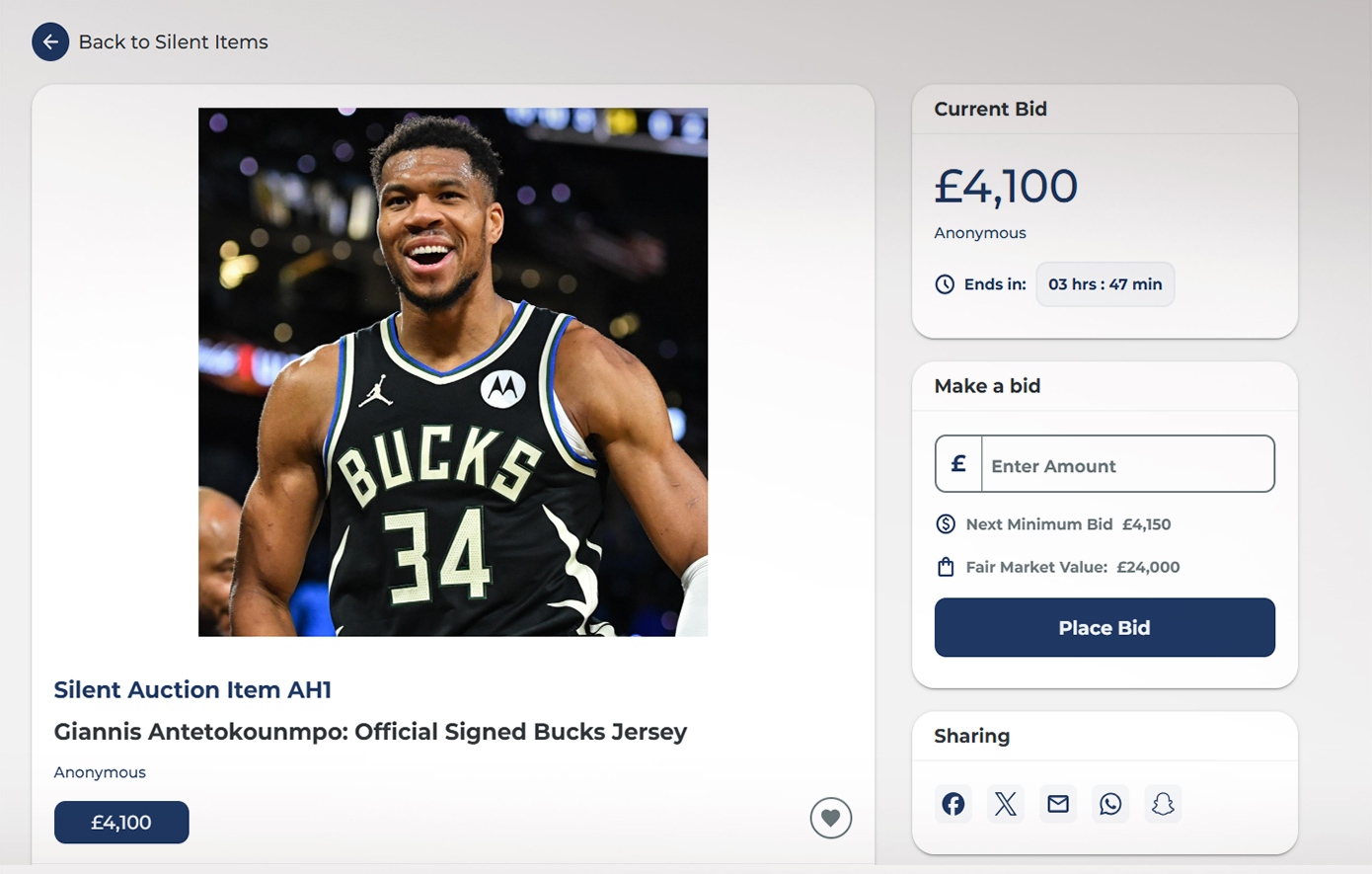Click the back arrow circle icon
This screenshot has height=874, width=1372.
pos(50,42)
